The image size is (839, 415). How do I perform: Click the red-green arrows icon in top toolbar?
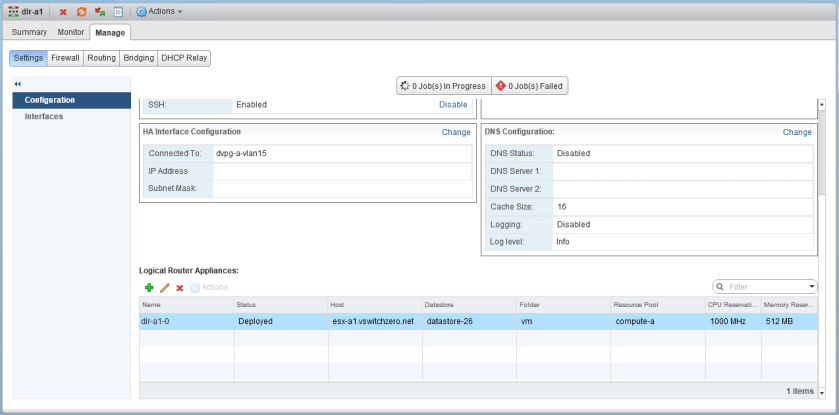pyautogui.click(x=99, y=12)
